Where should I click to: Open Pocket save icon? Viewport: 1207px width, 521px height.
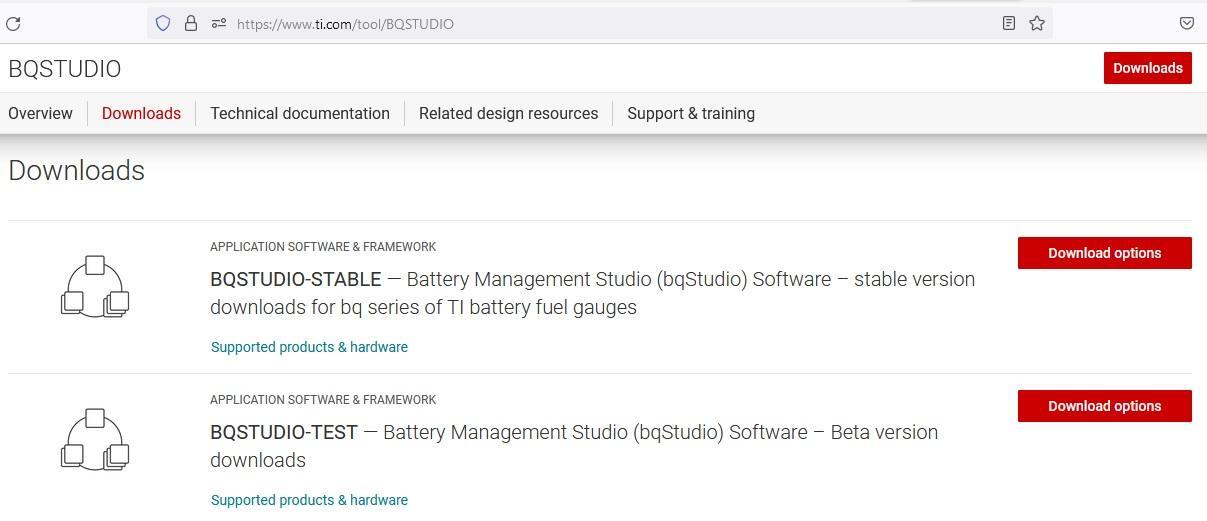(1186, 23)
